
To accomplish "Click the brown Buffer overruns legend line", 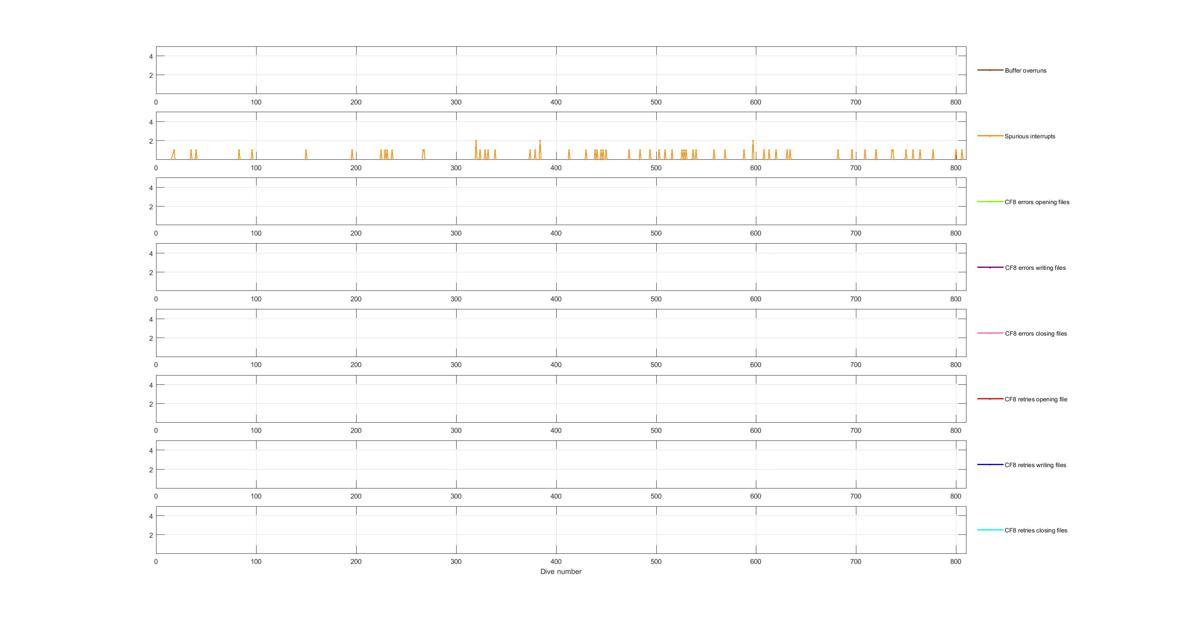I will tap(990, 70).
